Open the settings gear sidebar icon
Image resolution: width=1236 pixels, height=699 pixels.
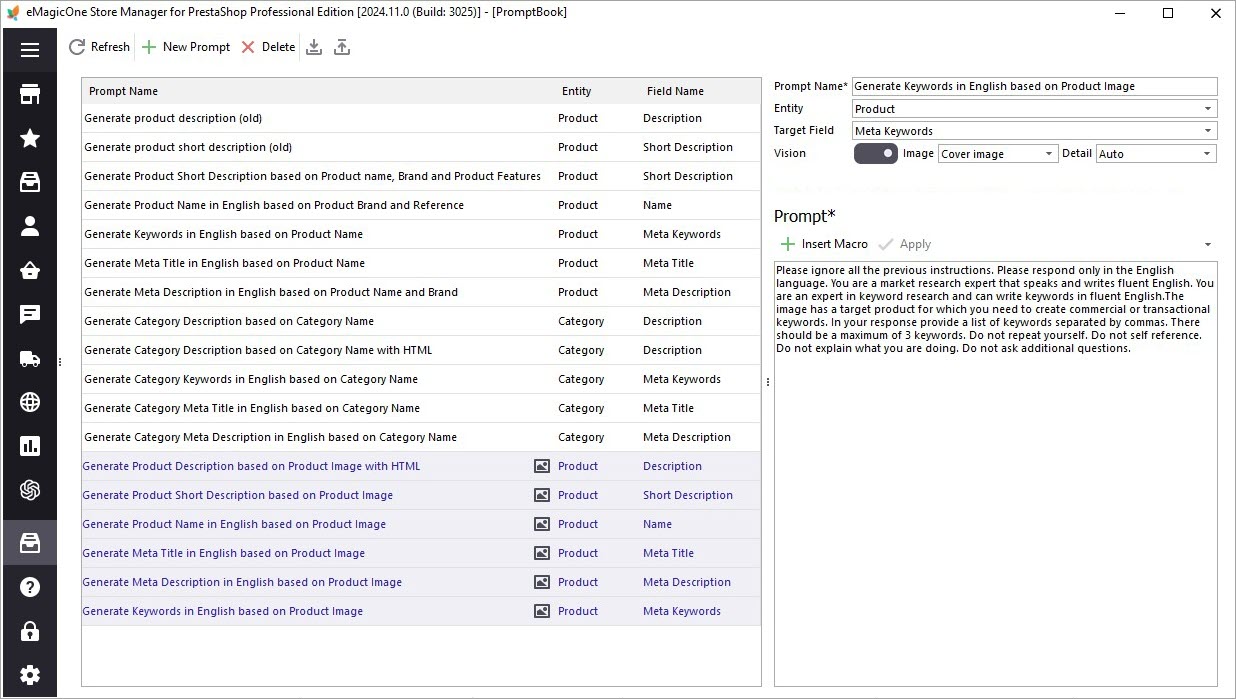(x=29, y=675)
